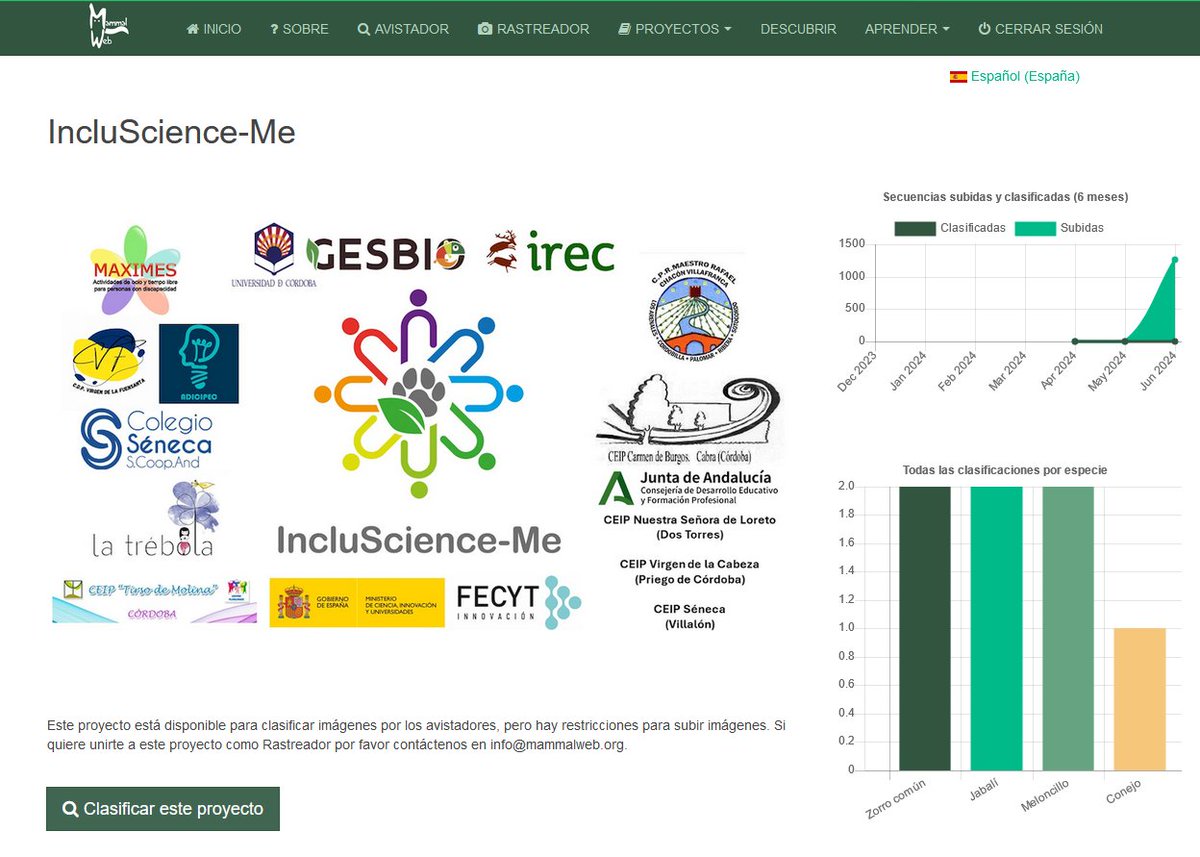Viewport: 1200px width, 857px height.
Task: Click the 'CEIP Séneca (Villalón)' text
Action: [690, 616]
